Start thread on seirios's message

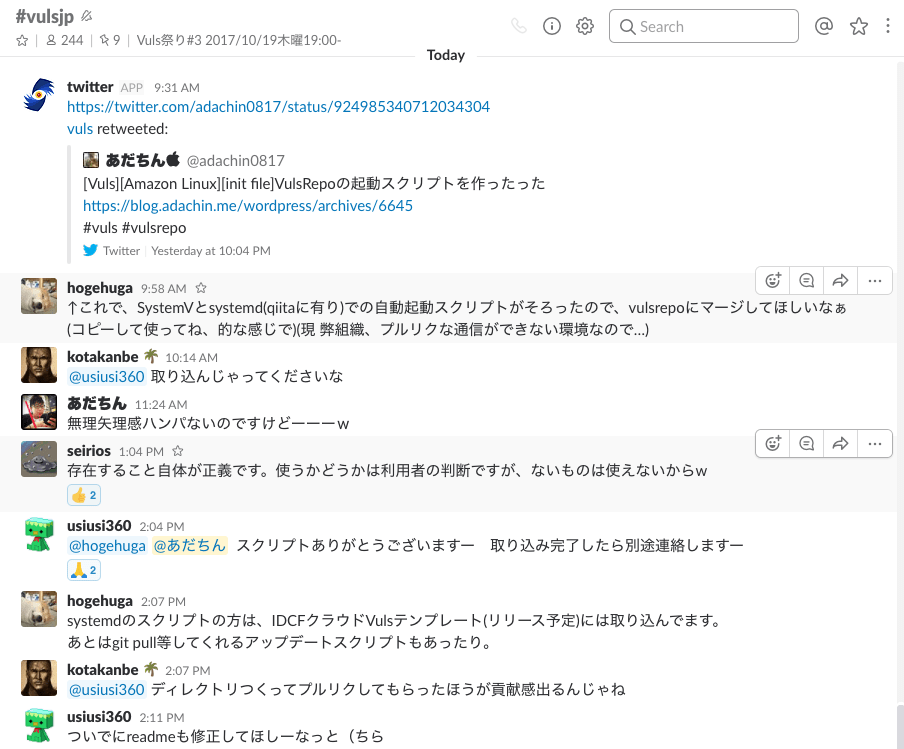(806, 443)
